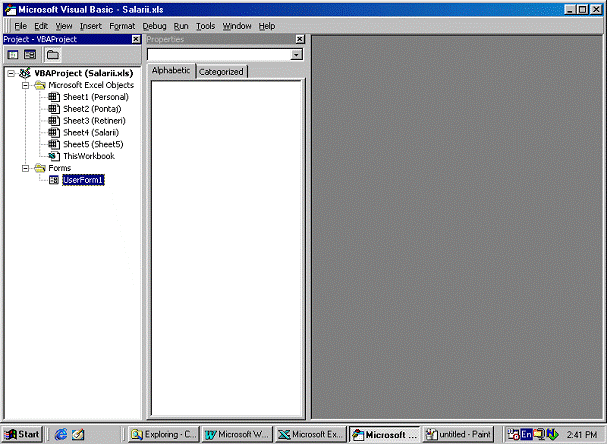Open the Insert menu

91,25
